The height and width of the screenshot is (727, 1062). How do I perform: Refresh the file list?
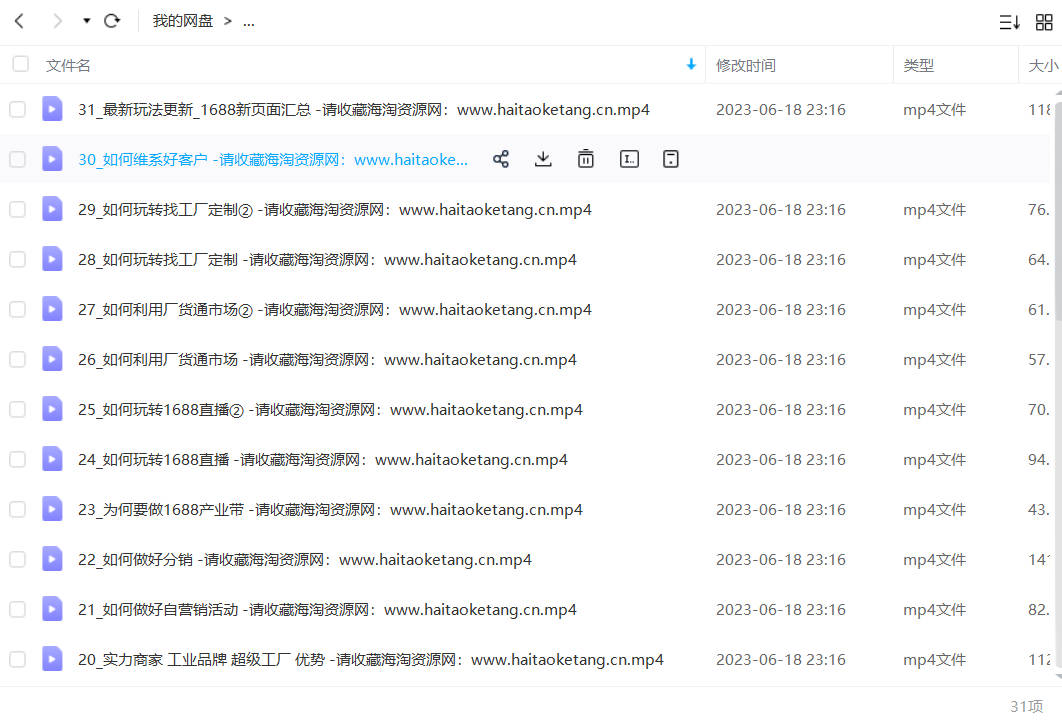pyautogui.click(x=112, y=21)
